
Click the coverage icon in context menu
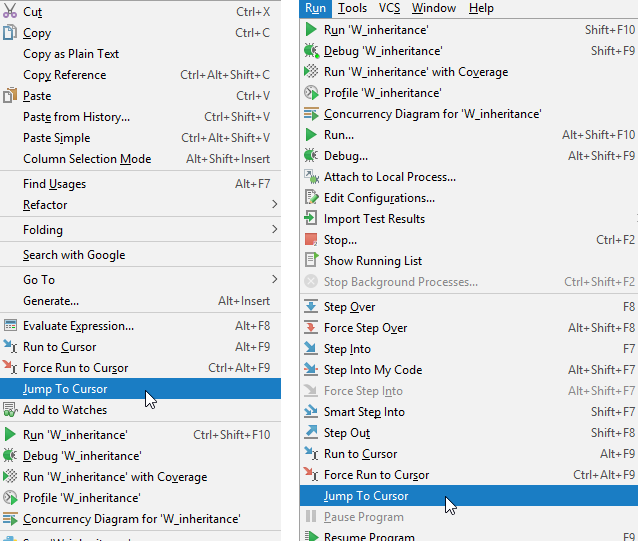(x=10, y=476)
